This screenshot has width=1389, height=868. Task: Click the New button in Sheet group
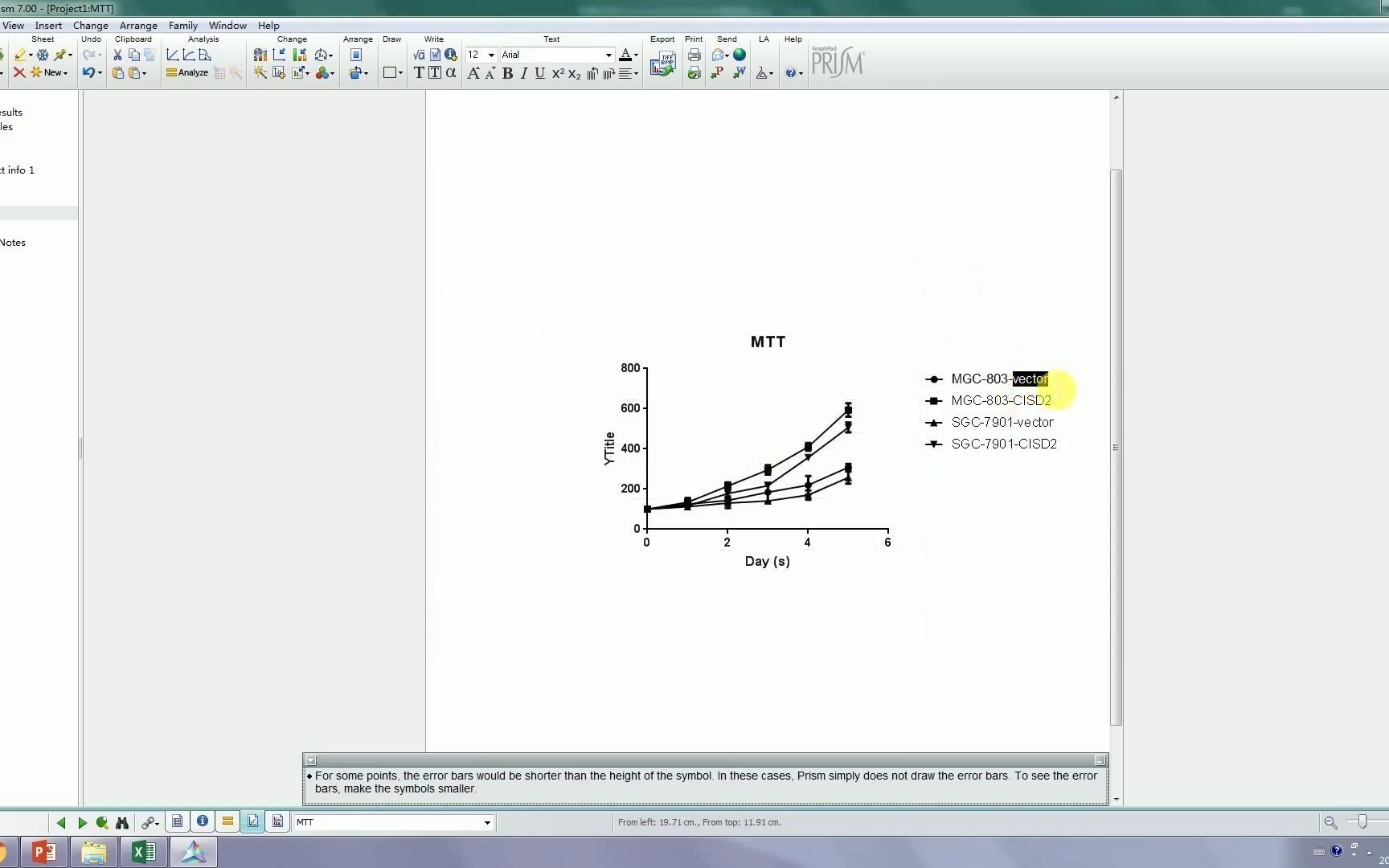tap(48, 72)
